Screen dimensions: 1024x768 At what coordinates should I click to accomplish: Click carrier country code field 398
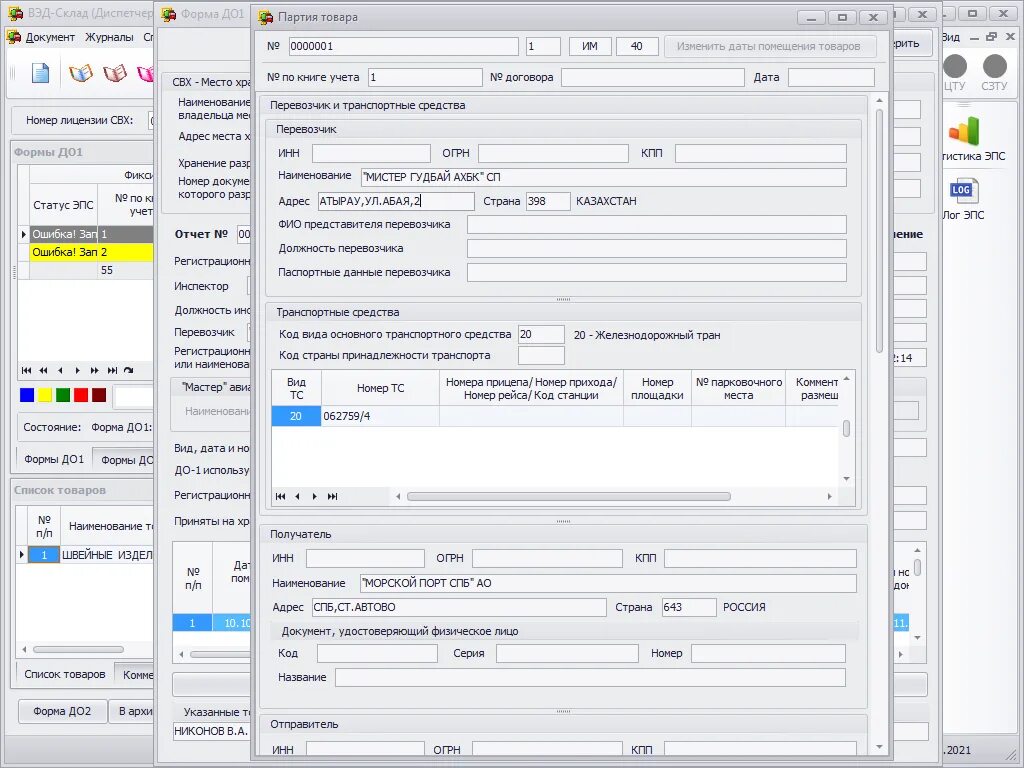[548, 201]
